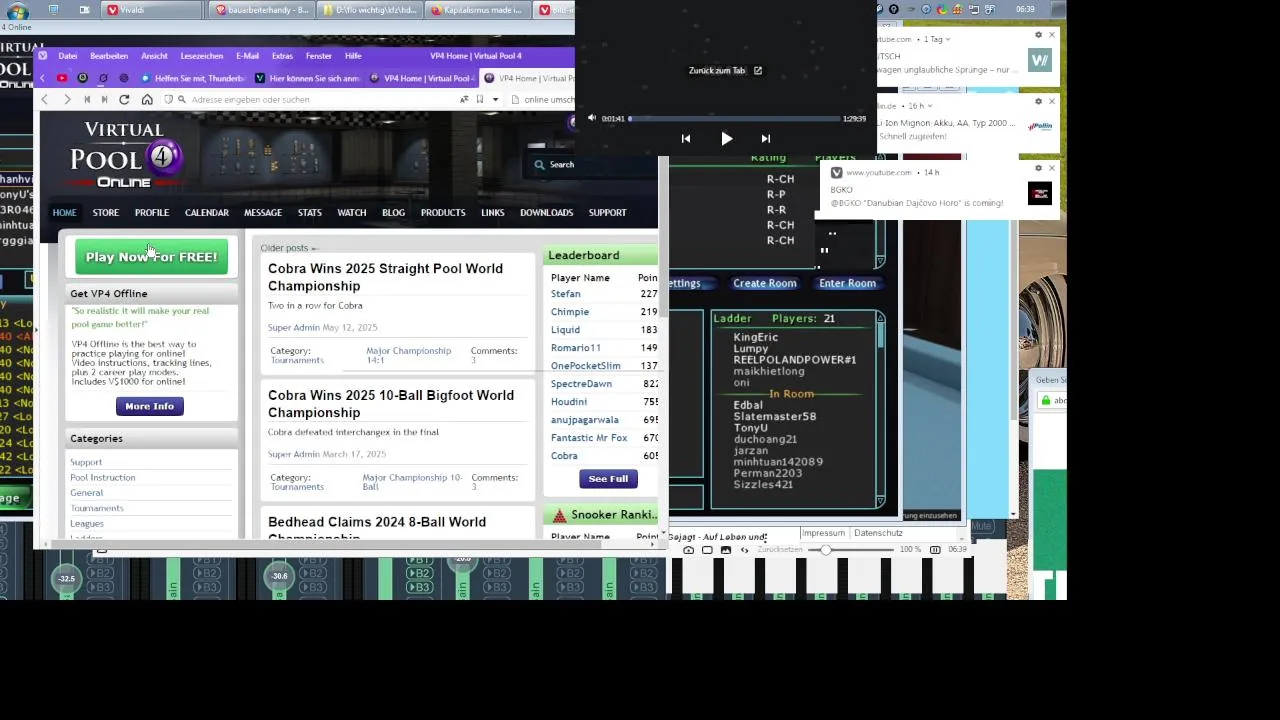Viewport: 1280px width, 720px height.
Task: Open page actions code icon in status bar
Action: click(x=744, y=550)
